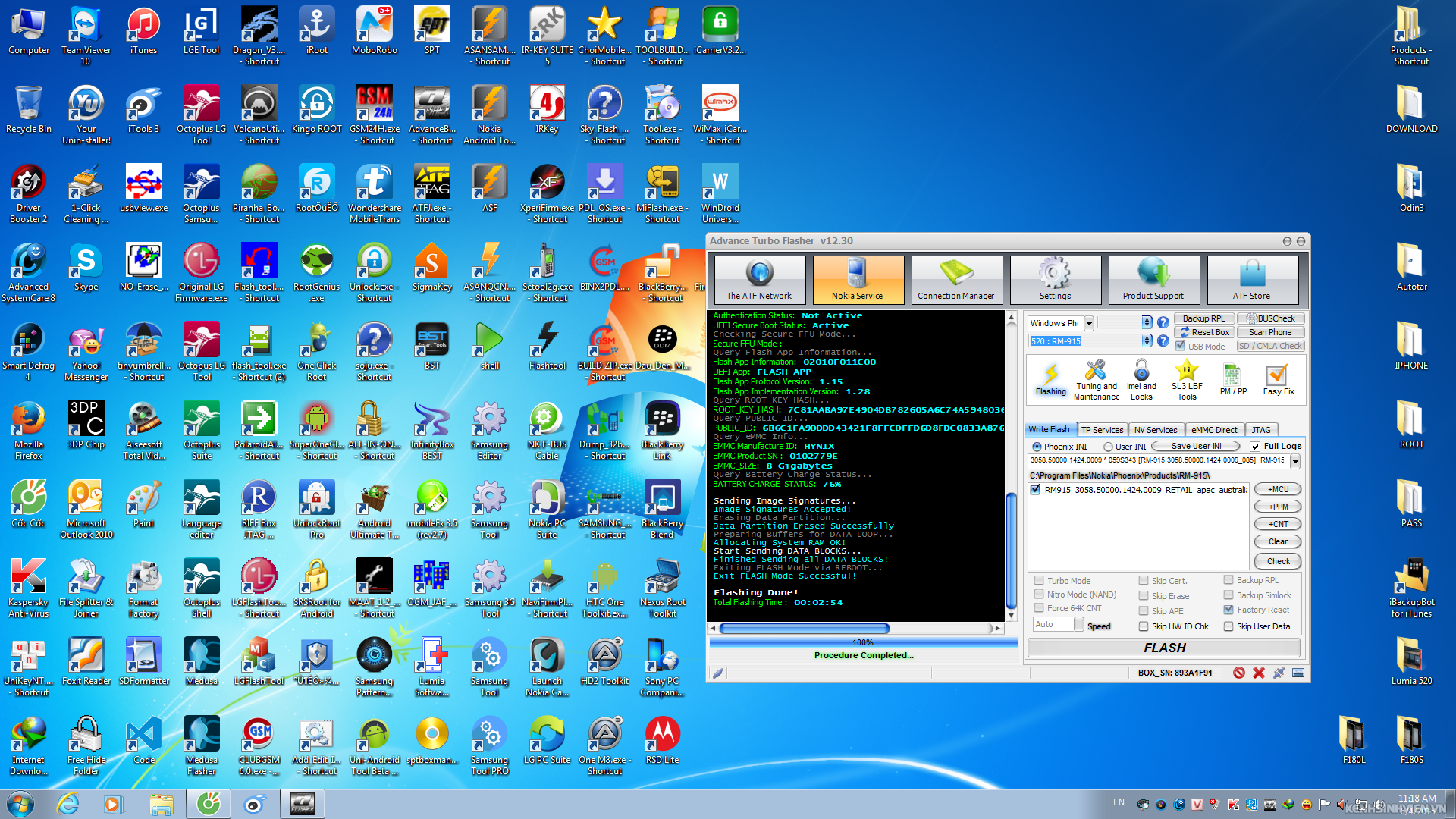Select the Nokia Service module

tap(858, 279)
